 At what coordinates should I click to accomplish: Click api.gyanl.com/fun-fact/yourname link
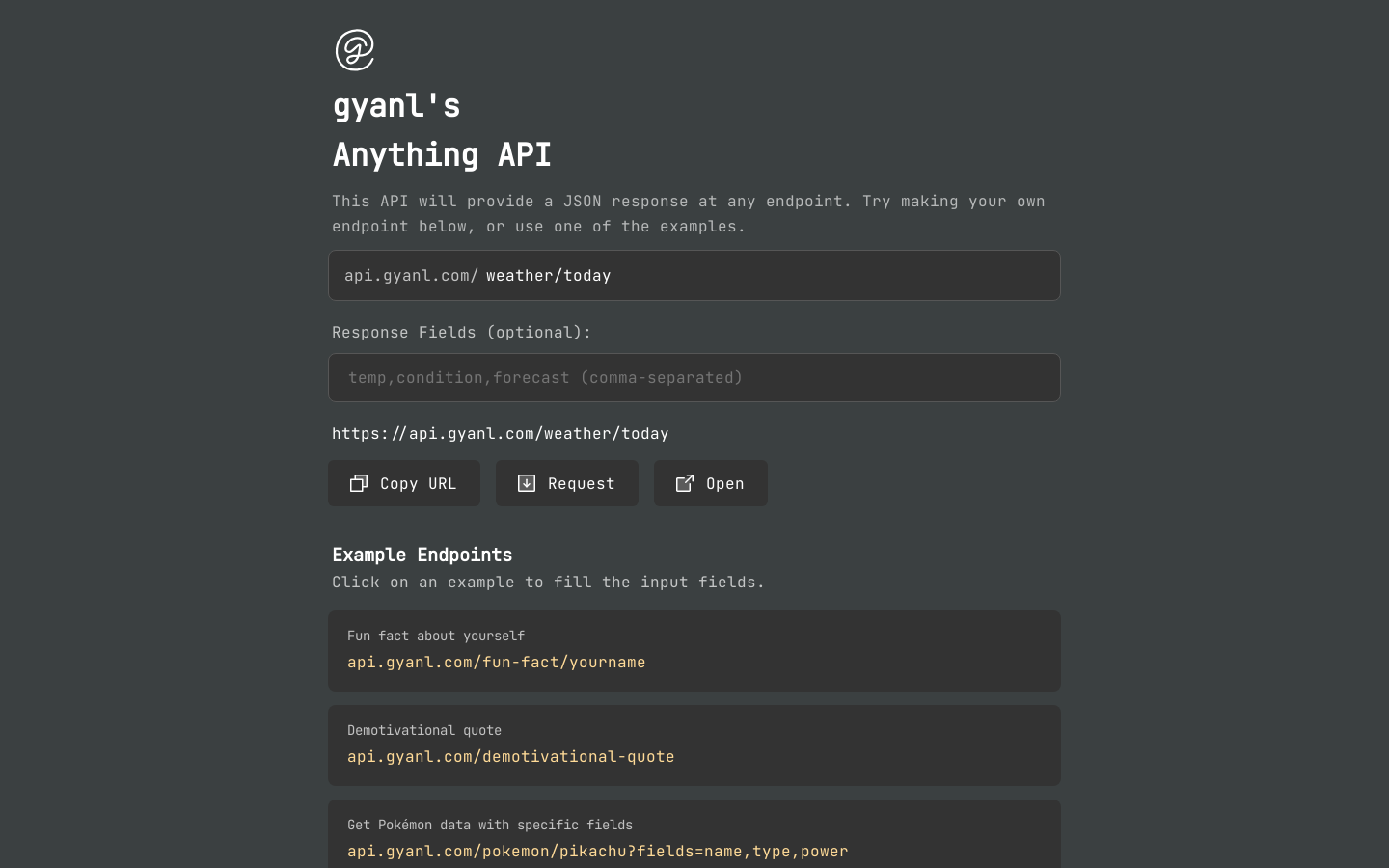(x=497, y=662)
